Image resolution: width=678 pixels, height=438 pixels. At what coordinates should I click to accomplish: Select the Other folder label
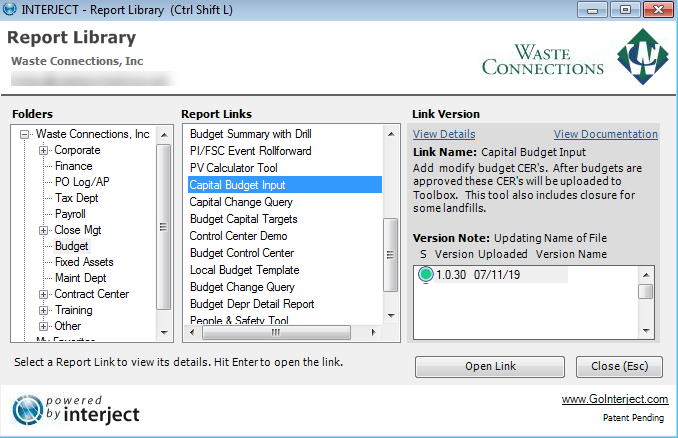point(67,326)
